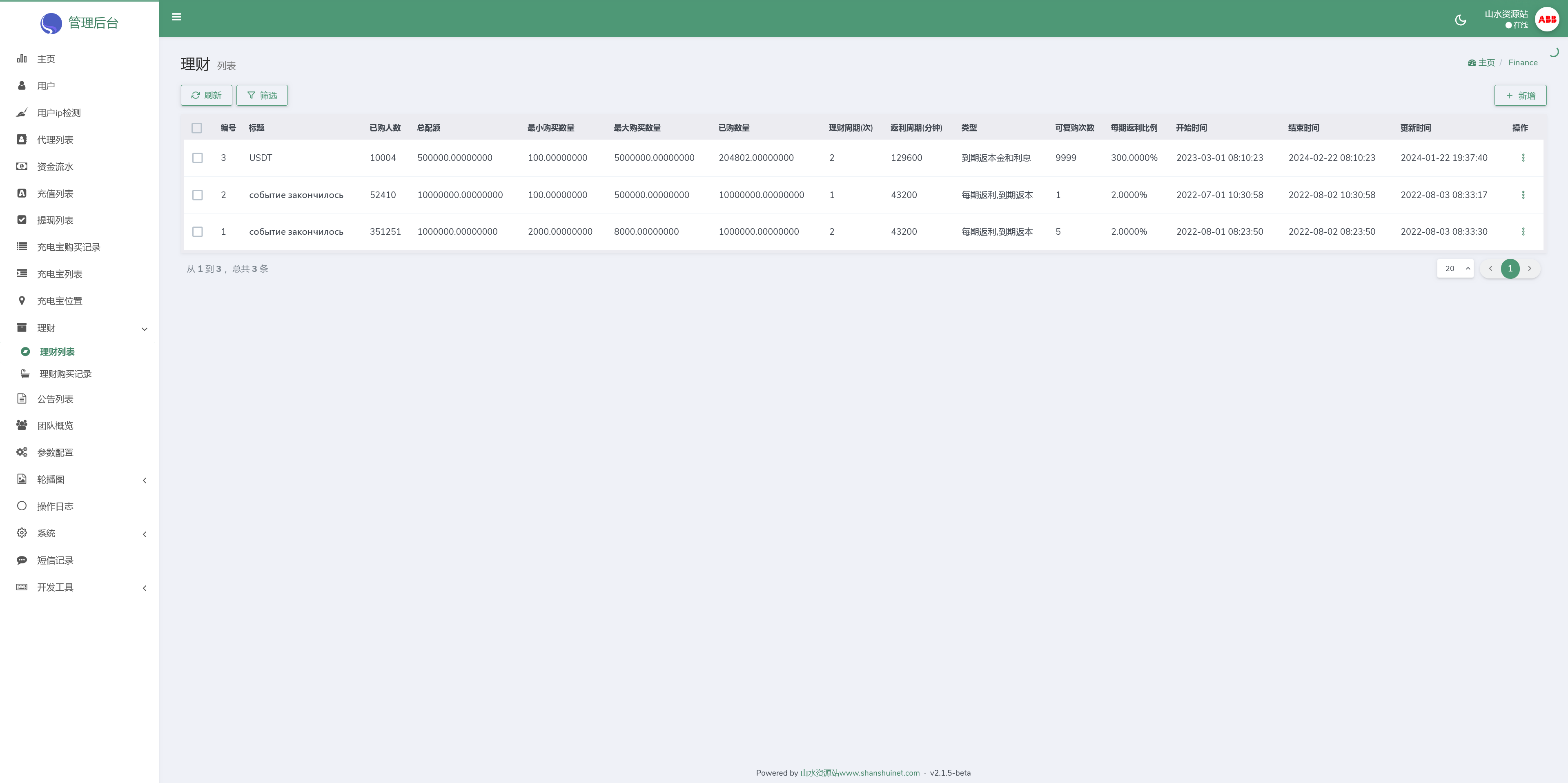This screenshot has width=1568, height=783.
Task: Open page size dropdown showing 20
Action: 1455,268
